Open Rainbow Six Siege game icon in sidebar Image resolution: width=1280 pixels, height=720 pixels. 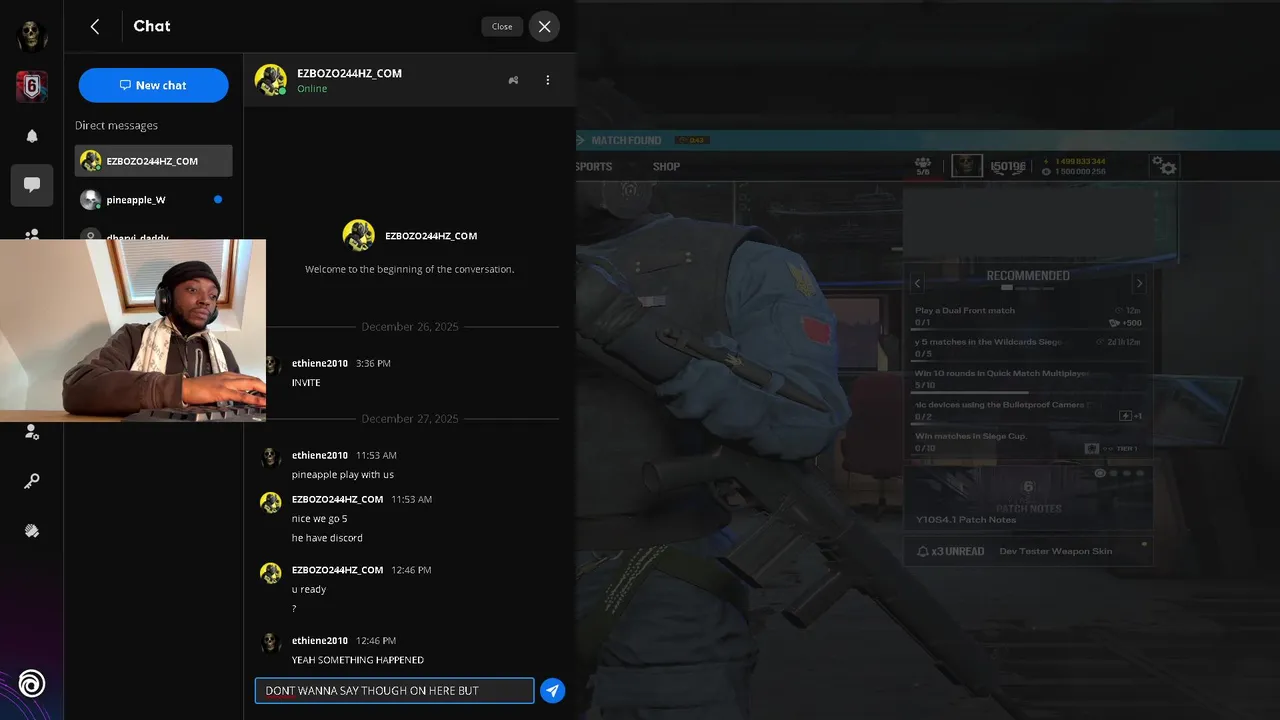[x=32, y=86]
